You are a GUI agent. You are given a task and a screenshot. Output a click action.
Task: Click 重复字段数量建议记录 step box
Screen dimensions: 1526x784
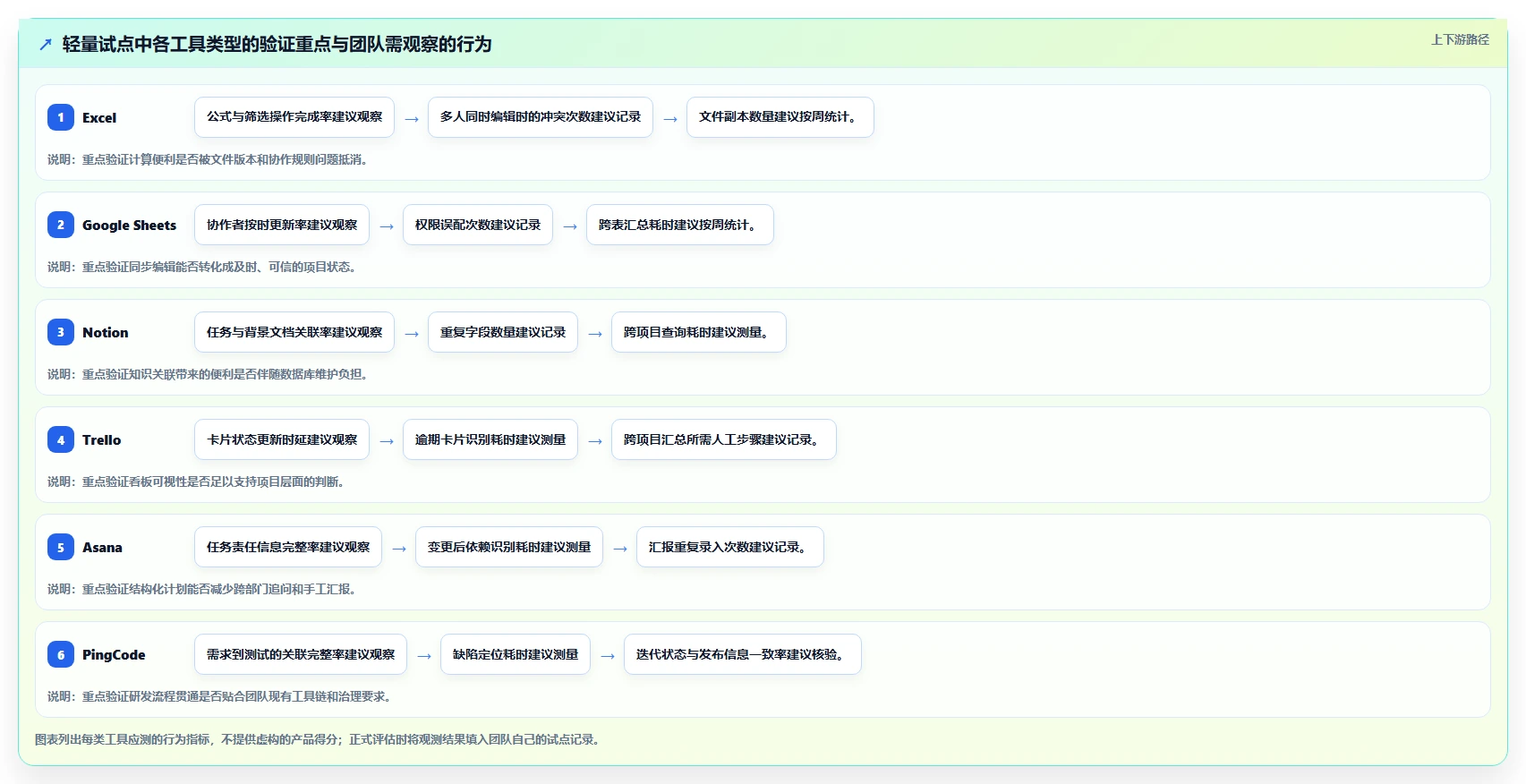[x=503, y=332]
